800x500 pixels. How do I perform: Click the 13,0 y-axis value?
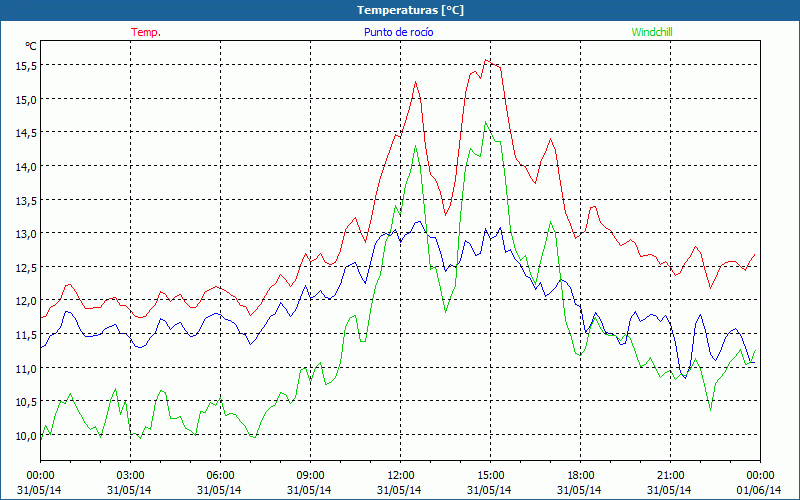pyautogui.click(x=27, y=234)
